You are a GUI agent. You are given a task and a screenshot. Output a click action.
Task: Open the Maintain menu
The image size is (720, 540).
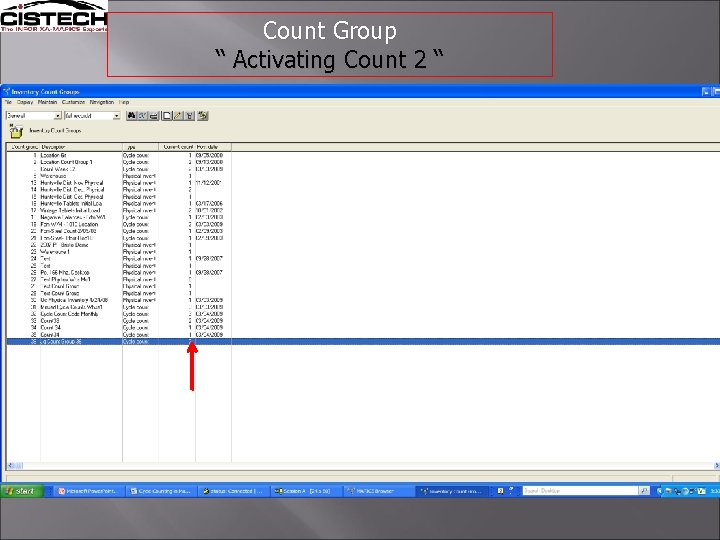coord(47,102)
